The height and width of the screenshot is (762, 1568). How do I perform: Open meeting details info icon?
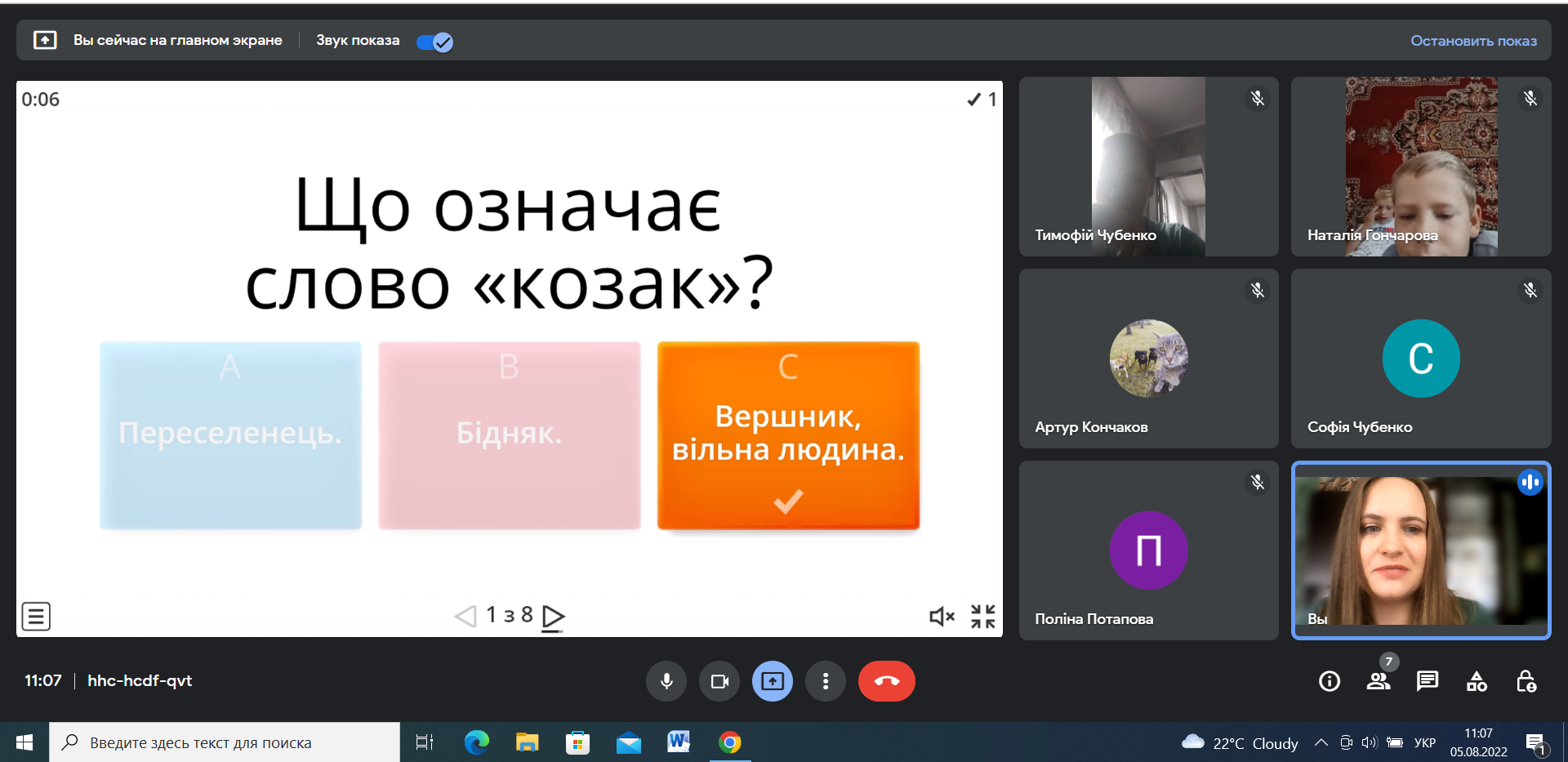point(1330,681)
